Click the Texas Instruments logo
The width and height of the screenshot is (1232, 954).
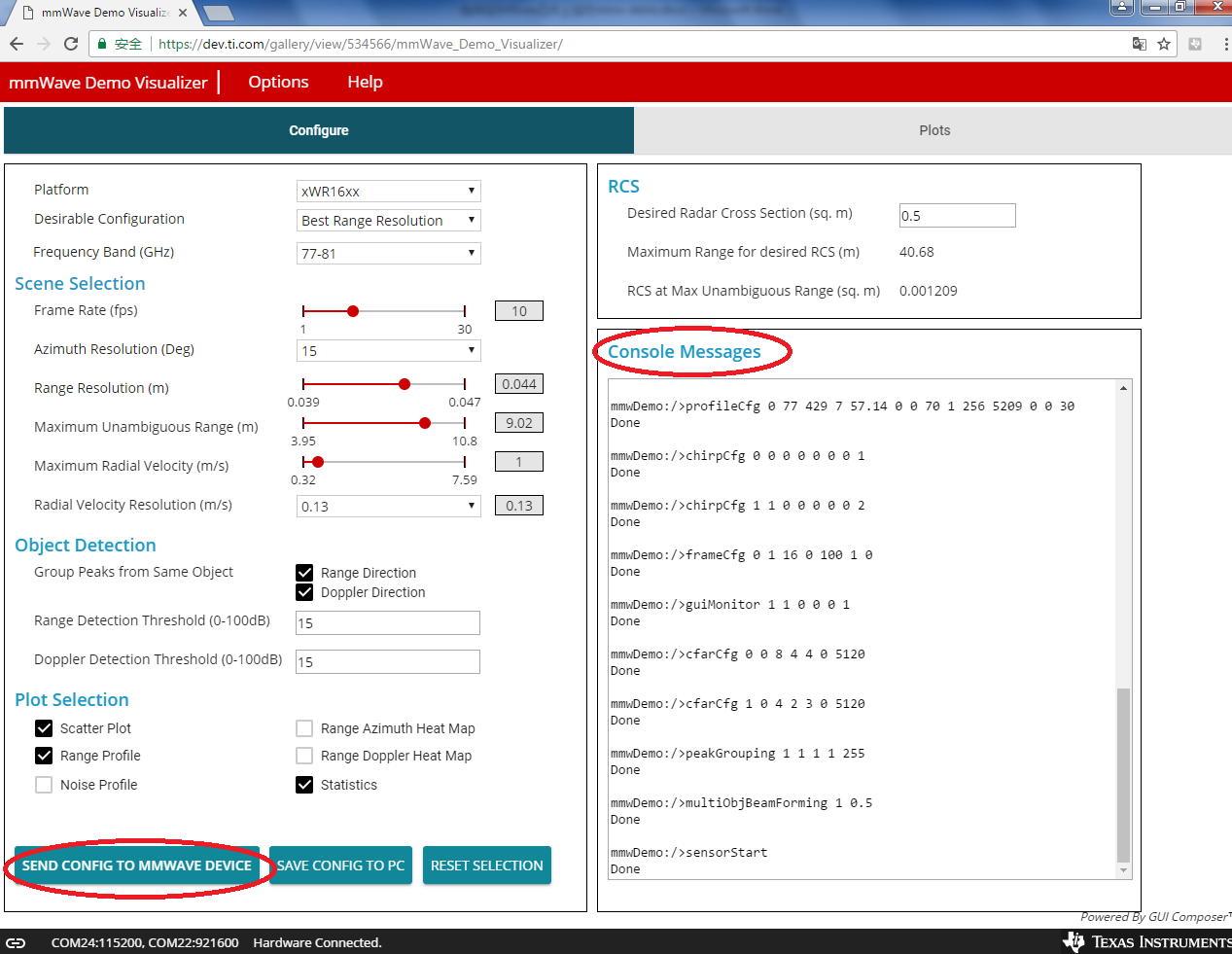(1147, 941)
